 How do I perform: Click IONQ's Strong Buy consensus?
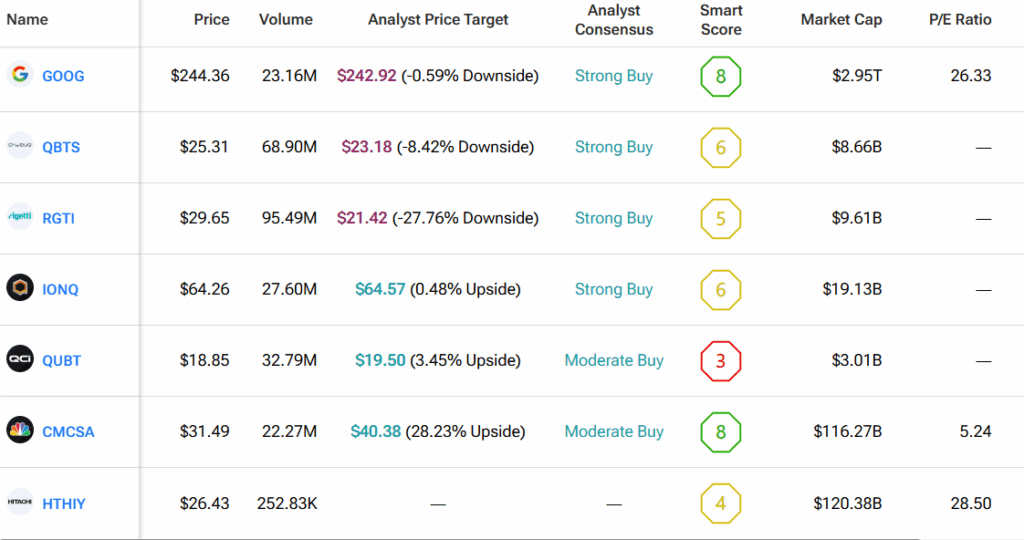point(613,290)
